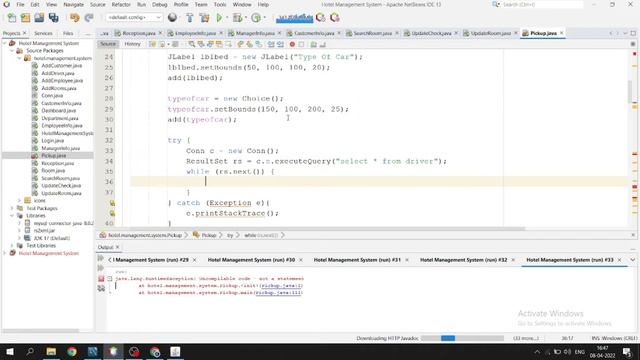Viewport: 640px width, 360px height.
Task: Click the Undo toolbar icon
Action: pos(74,18)
